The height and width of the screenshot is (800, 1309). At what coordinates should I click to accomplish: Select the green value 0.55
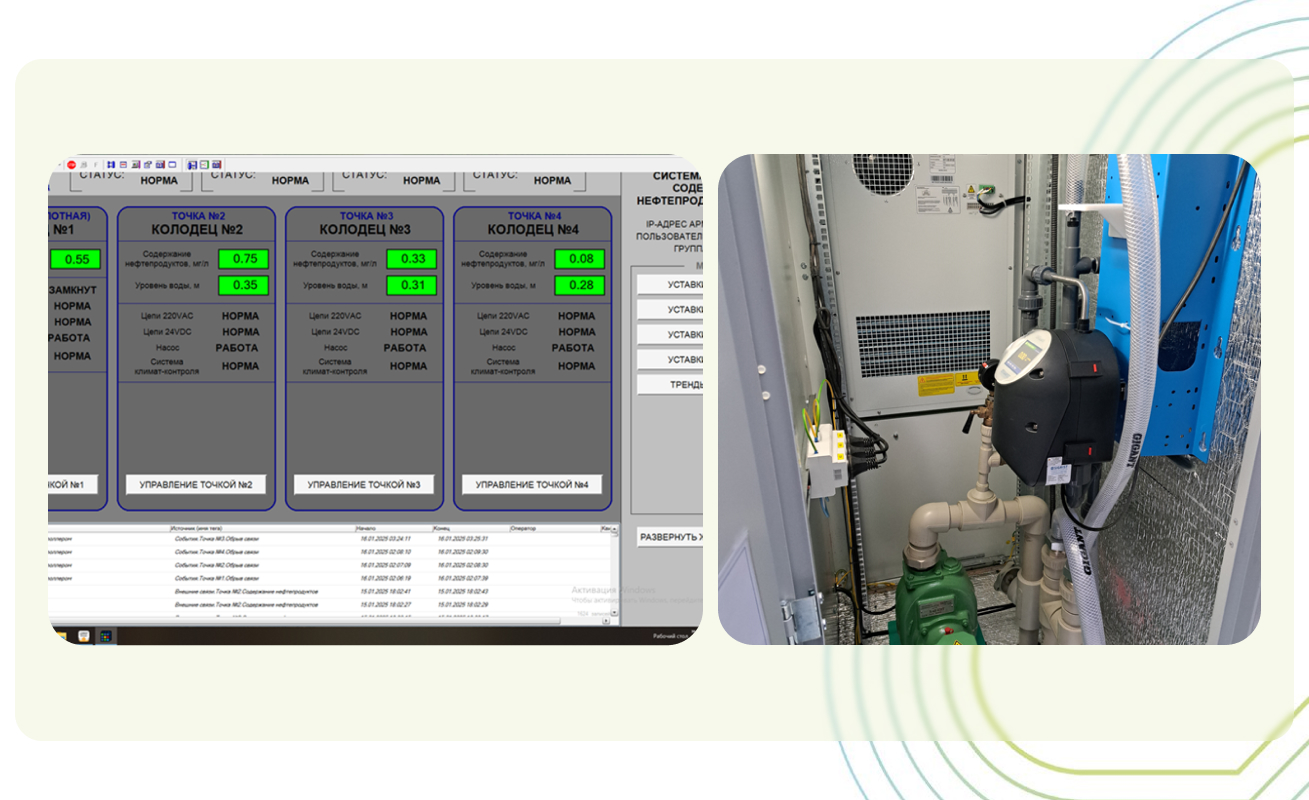(x=76, y=259)
